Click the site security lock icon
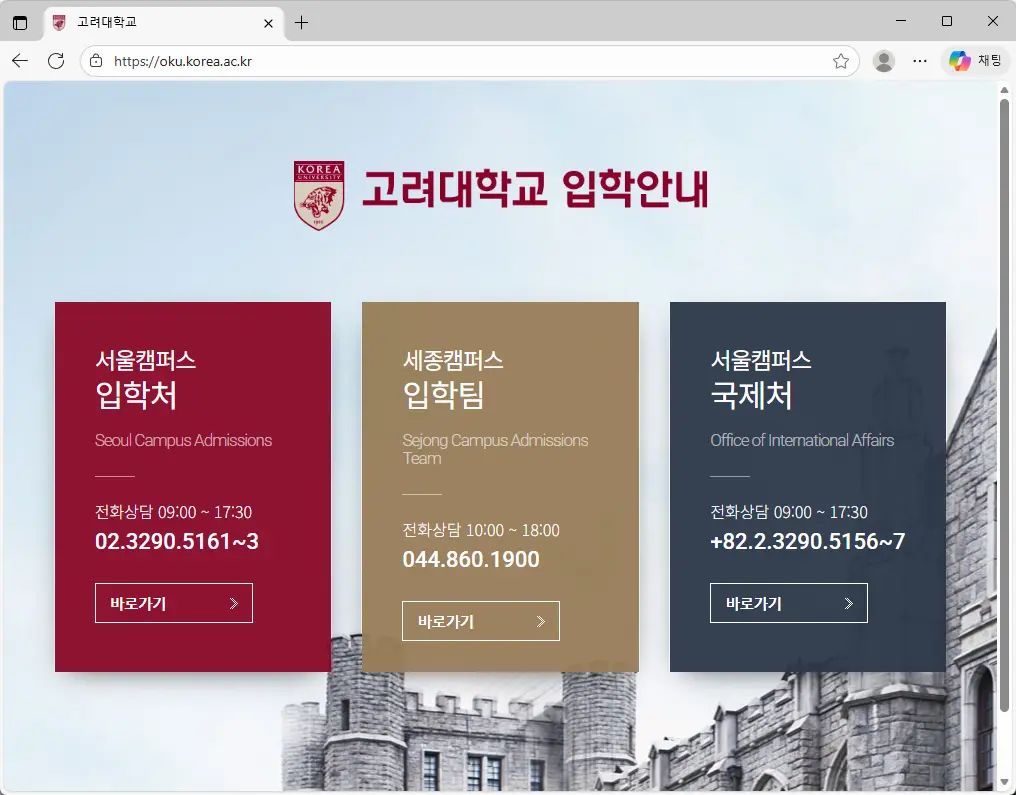The width and height of the screenshot is (1016, 795). click(95, 60)
